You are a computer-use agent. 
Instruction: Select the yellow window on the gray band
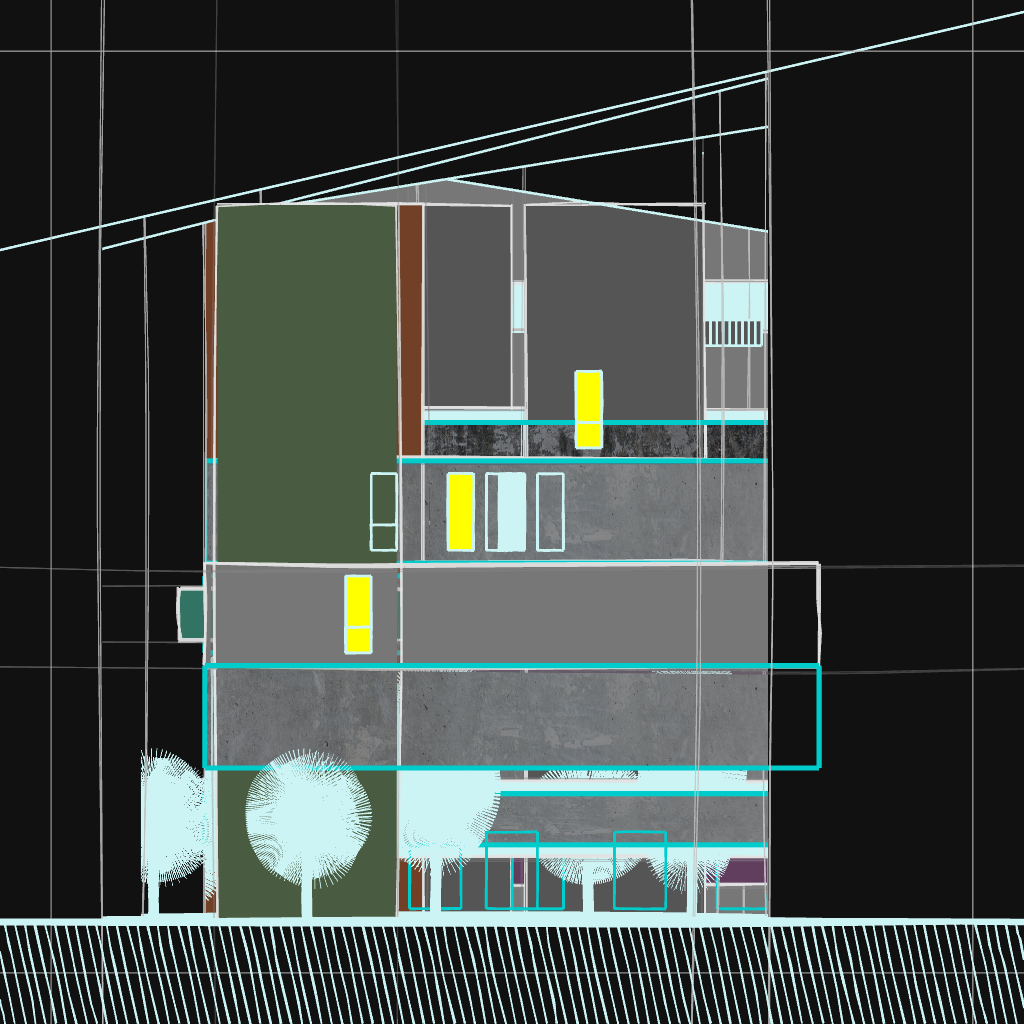pyautogui.click(x=358, y=613)
